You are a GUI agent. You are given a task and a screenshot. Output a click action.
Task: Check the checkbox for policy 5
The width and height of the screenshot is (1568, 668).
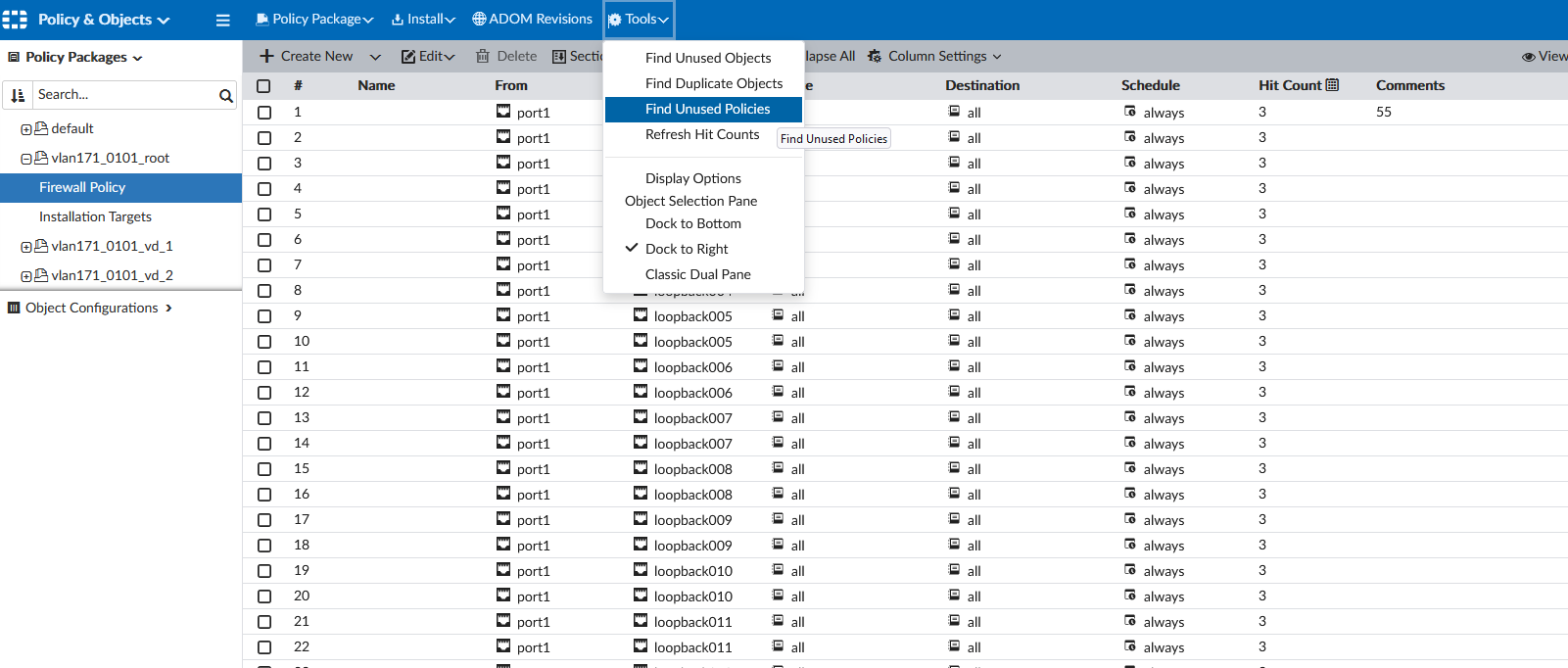click(x=264, y=215)
